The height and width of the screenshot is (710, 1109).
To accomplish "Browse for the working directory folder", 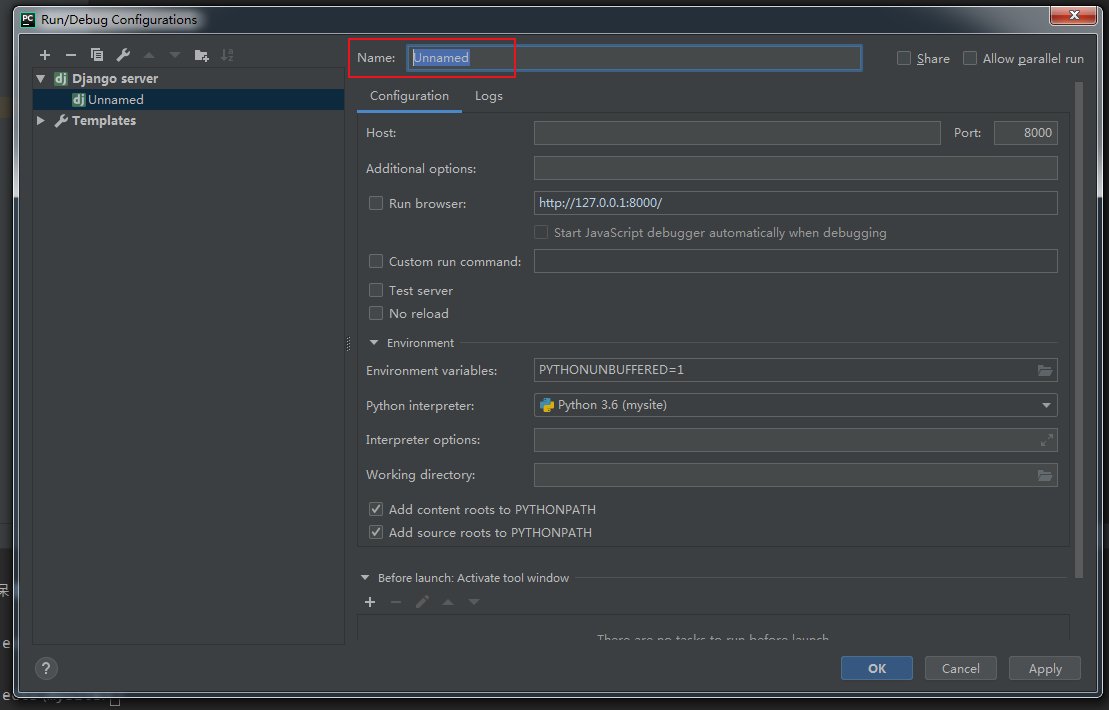I will click(x=1045, y=475).
